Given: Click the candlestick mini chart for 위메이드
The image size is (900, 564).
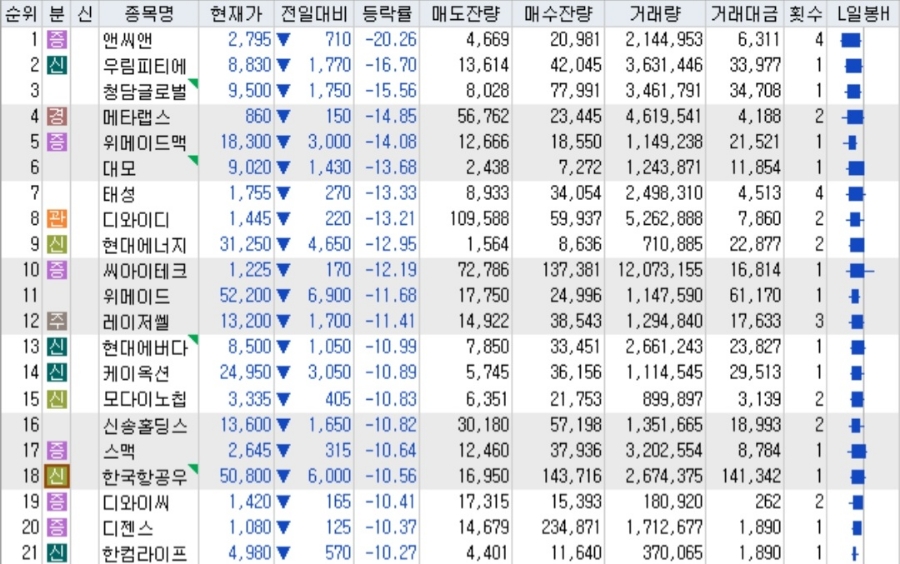Looking at the screenshot, I should pyautogui.click(x=855, y=296).
